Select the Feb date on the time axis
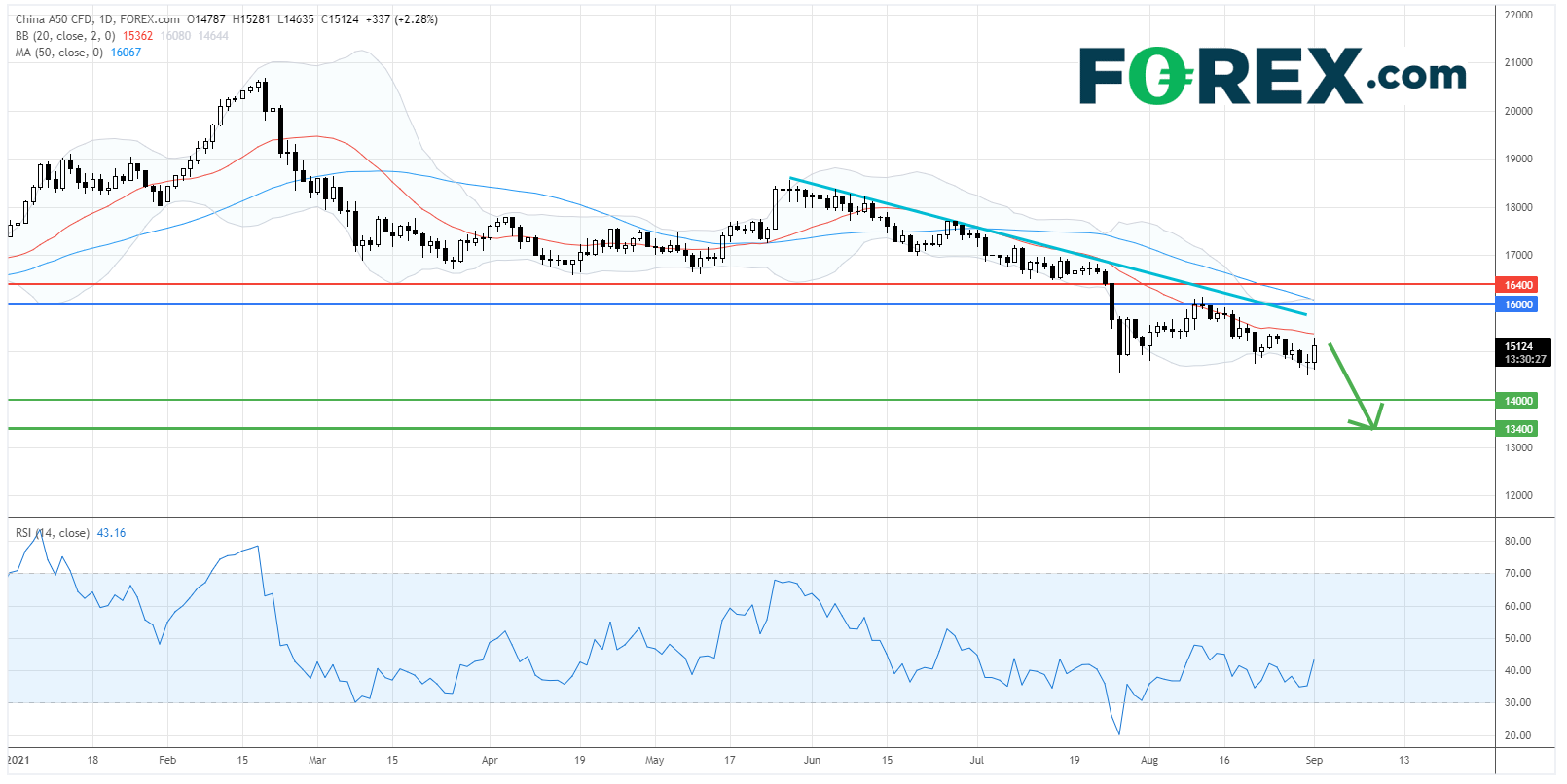 (x=167, y=760)
